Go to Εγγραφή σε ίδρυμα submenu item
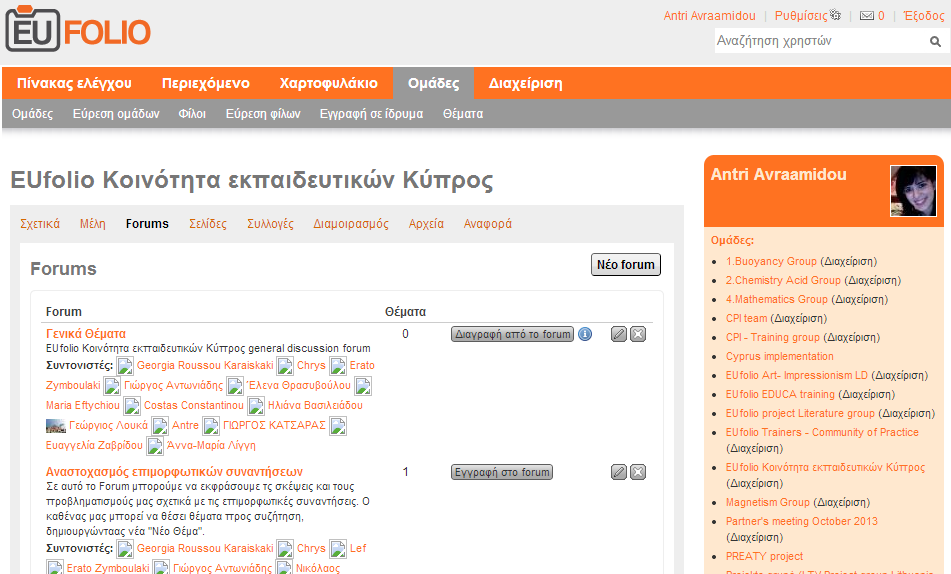Image resolution: width=951 pixels, height=574 pixels. coord(372,113)
